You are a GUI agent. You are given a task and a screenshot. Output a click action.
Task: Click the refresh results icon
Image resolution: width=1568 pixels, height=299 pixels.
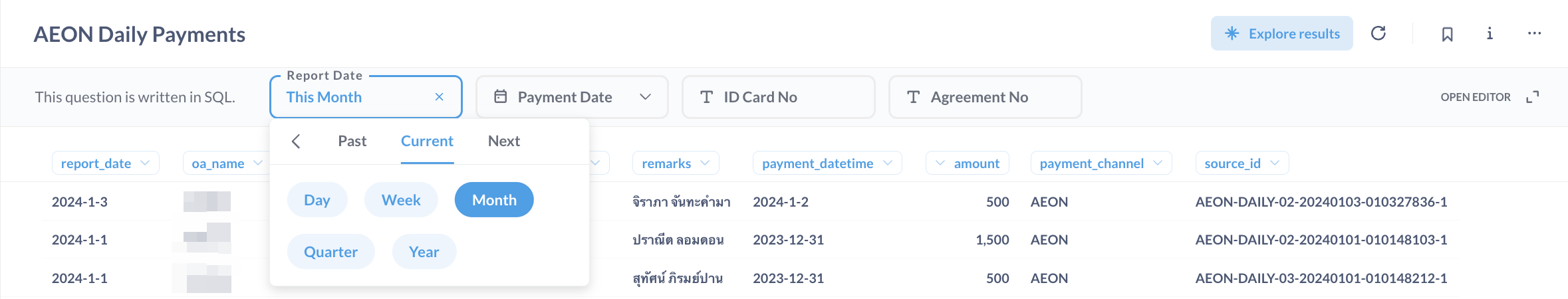(1378, 33)
